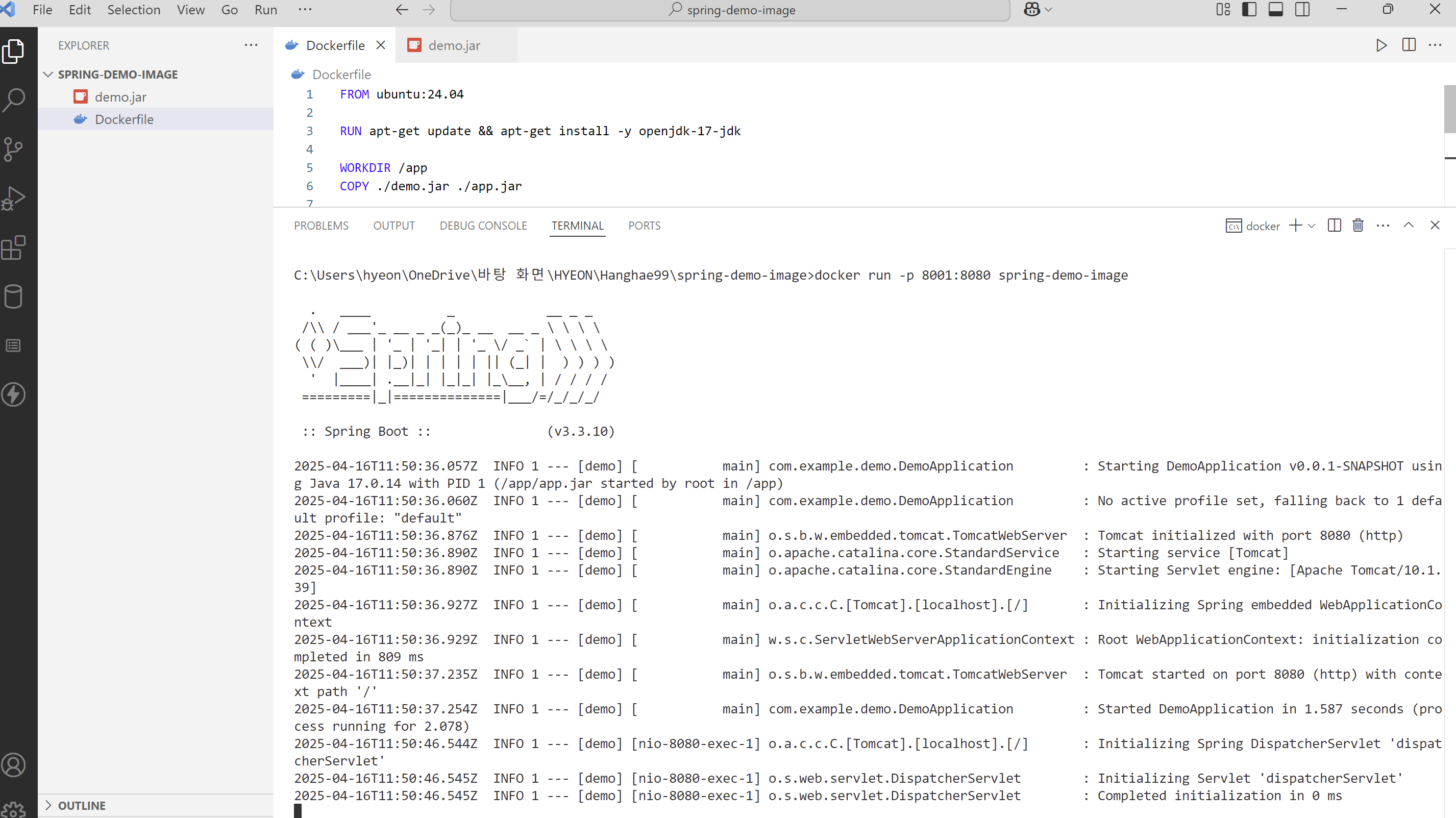Image resolution: width=1456 pixels, height=818 pixels.
Task: Open the demo.jar editor tab
Action: coord(454,45)
